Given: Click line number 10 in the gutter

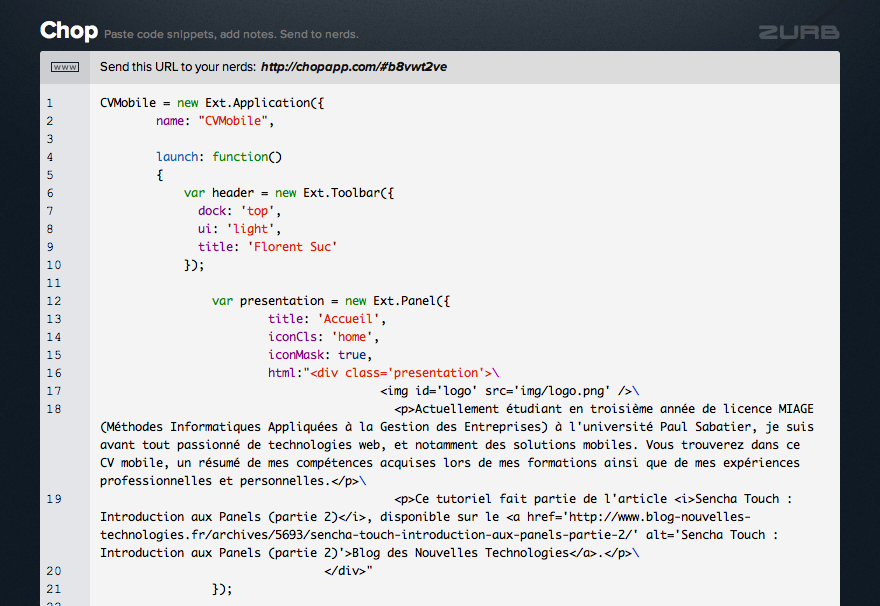Looking at the screenshot, I should coord(53,265).
